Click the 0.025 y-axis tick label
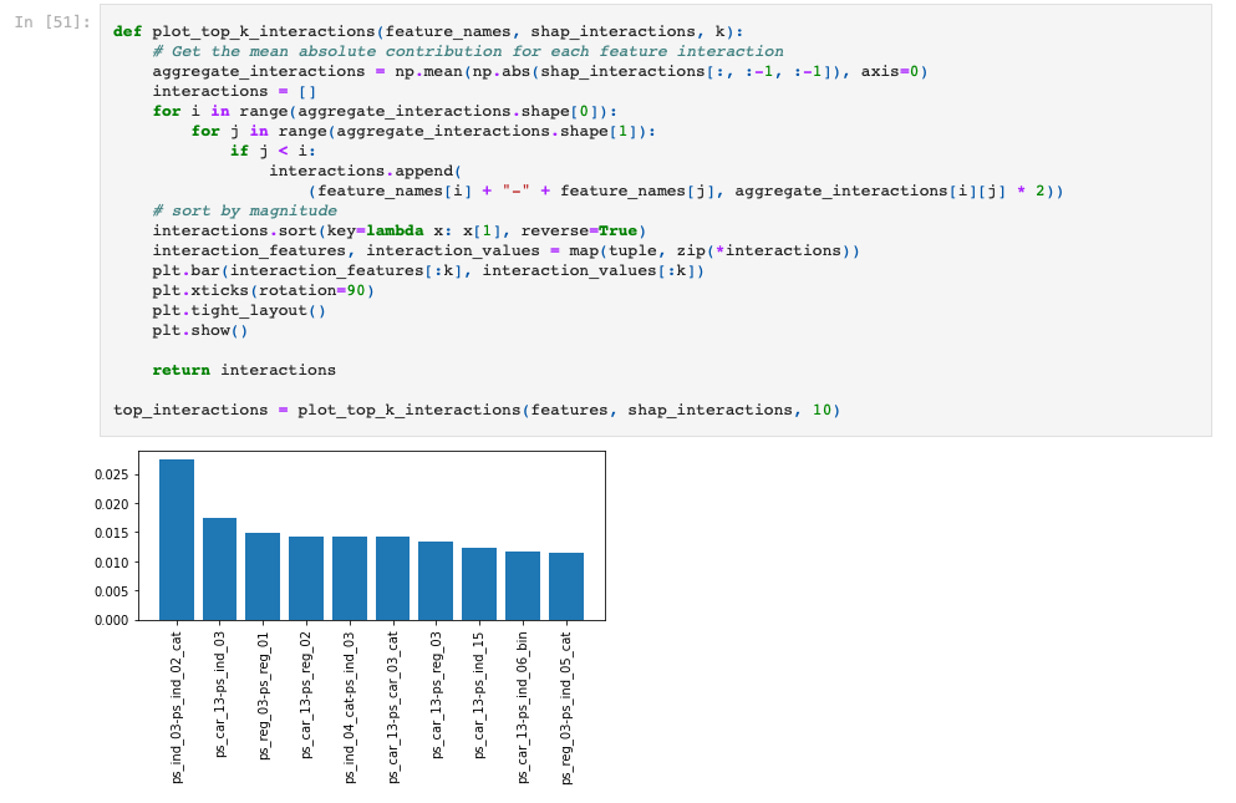Viewport: 1236px width, 803px height. (112, 475)
